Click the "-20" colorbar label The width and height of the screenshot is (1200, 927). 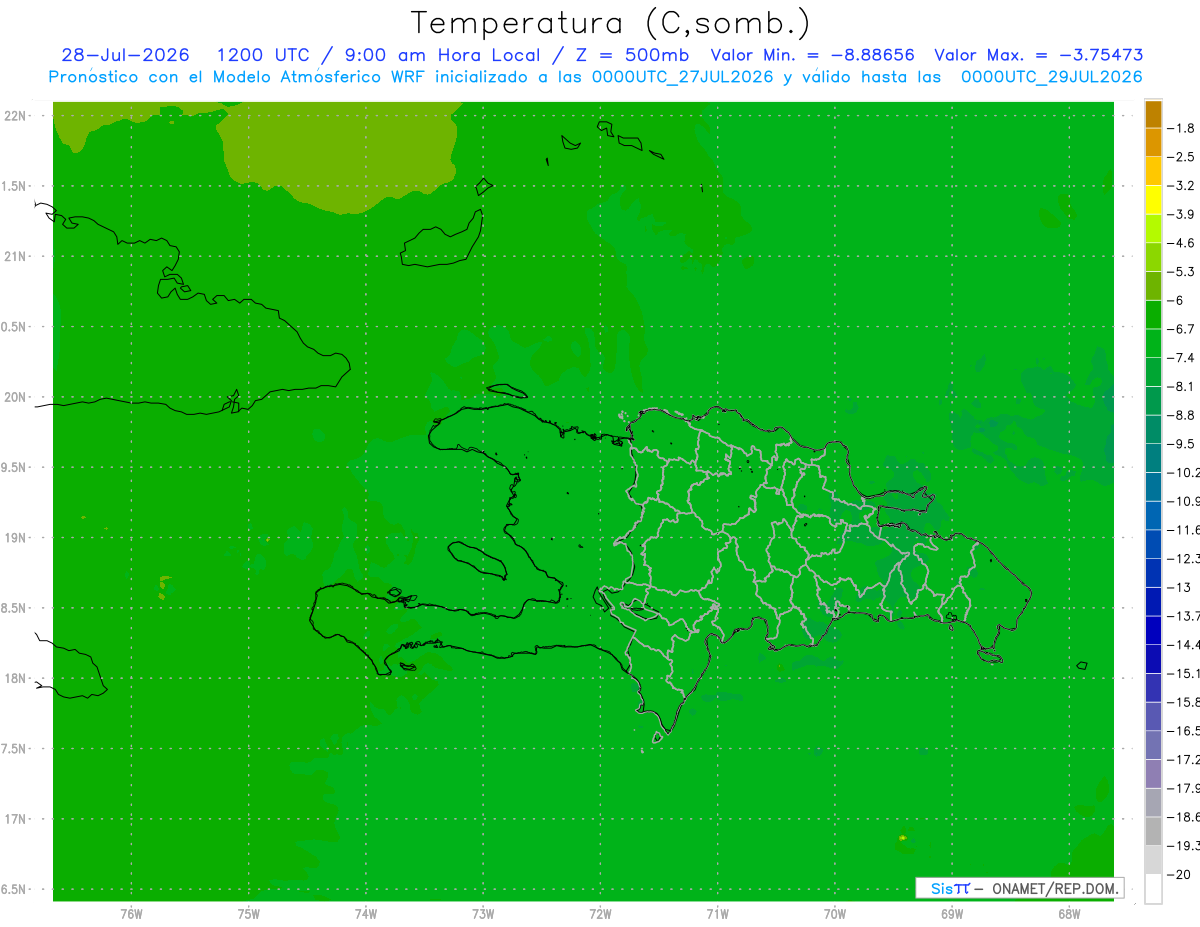1179,875
